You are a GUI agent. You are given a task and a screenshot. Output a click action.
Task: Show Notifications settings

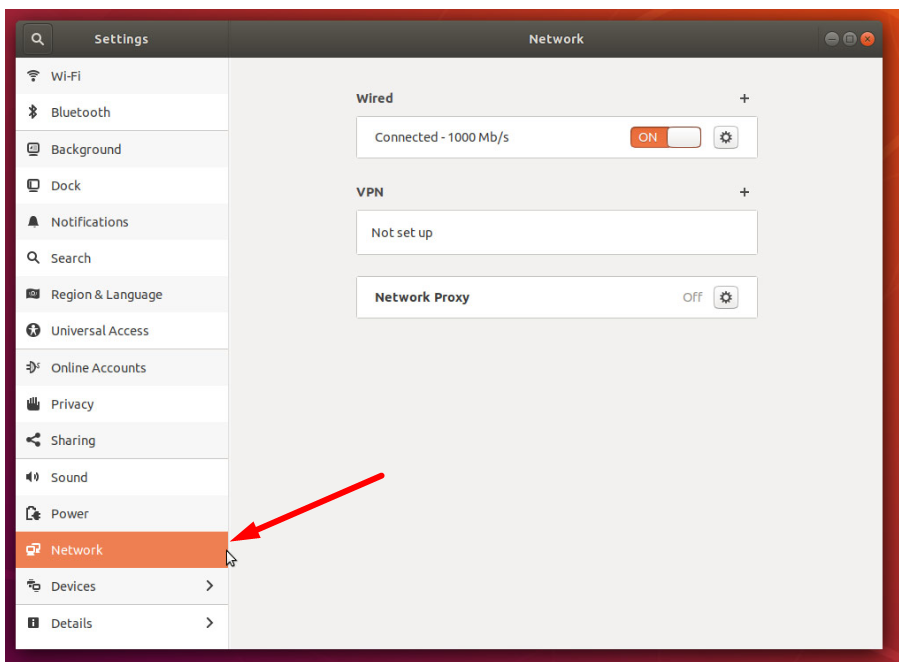point(122,222)
